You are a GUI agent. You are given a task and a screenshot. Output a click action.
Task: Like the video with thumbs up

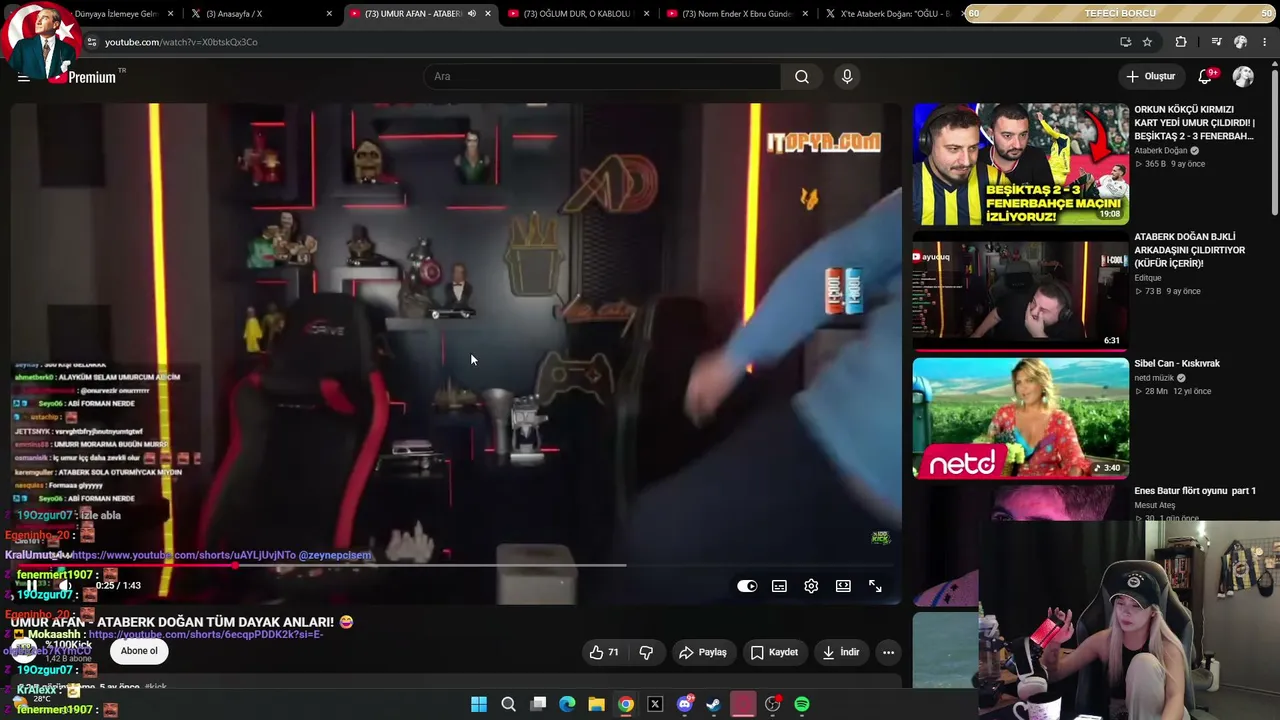[603, 652]
